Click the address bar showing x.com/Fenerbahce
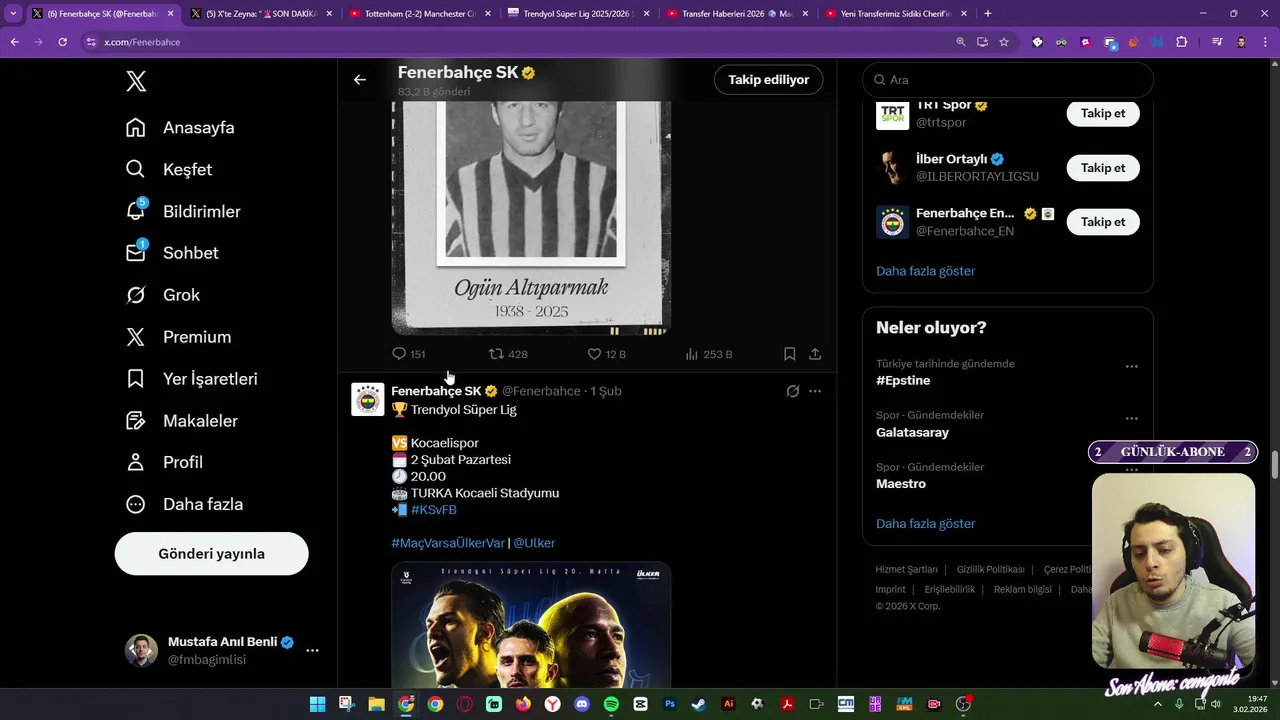This screenshot has width=1280, height=720. click(x=510, y=42)
